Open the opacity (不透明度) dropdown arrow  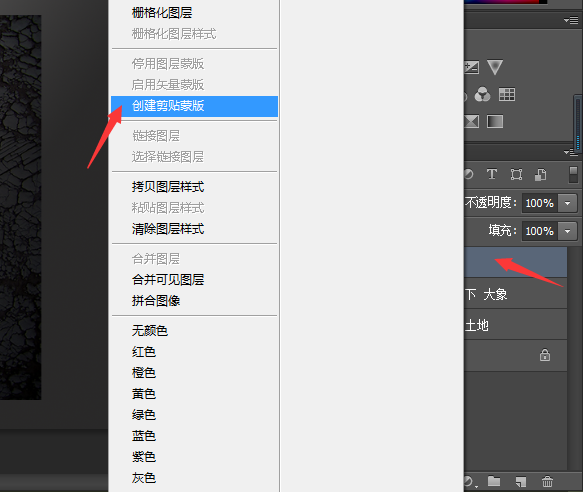coord(567,203)
